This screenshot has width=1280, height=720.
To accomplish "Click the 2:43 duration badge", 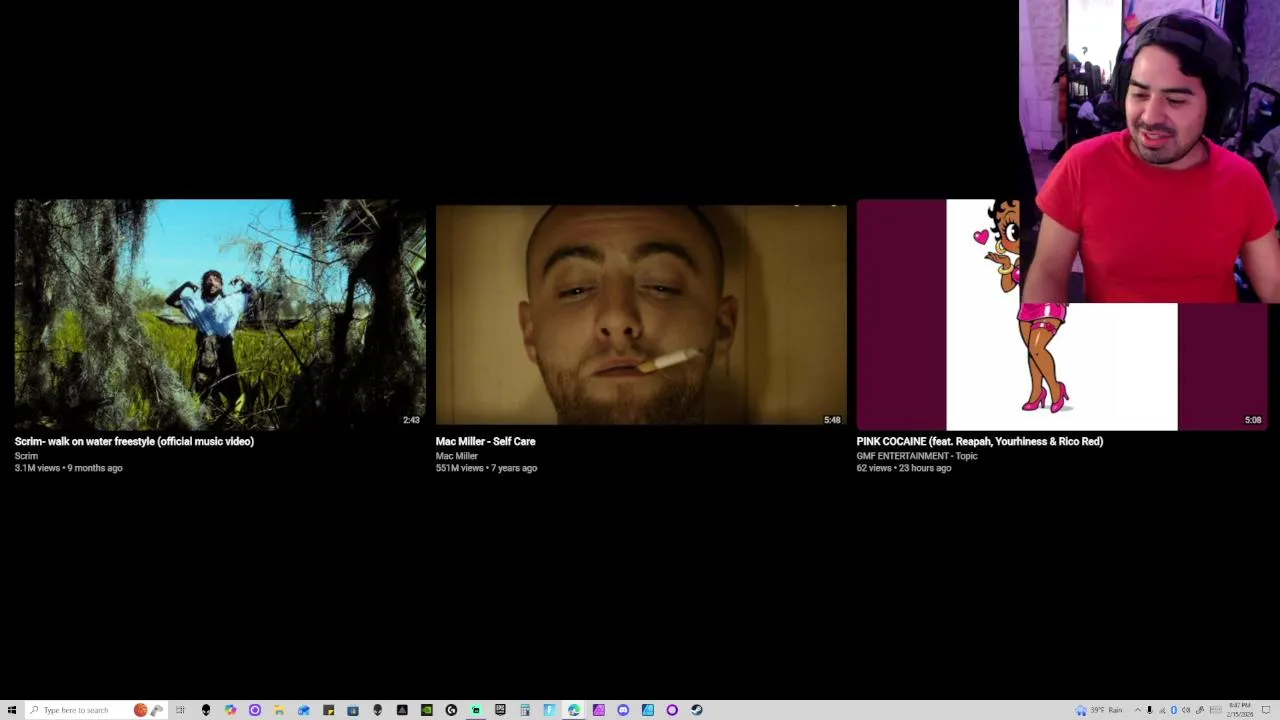I will pos(411,420).
